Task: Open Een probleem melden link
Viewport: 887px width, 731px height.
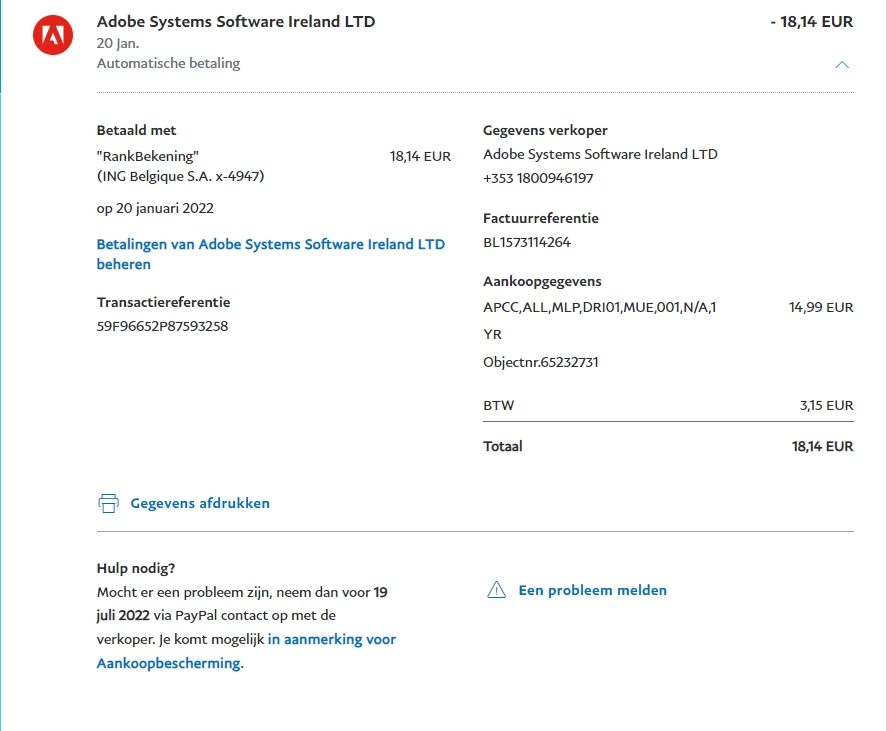Action: [x=592, y=590]
